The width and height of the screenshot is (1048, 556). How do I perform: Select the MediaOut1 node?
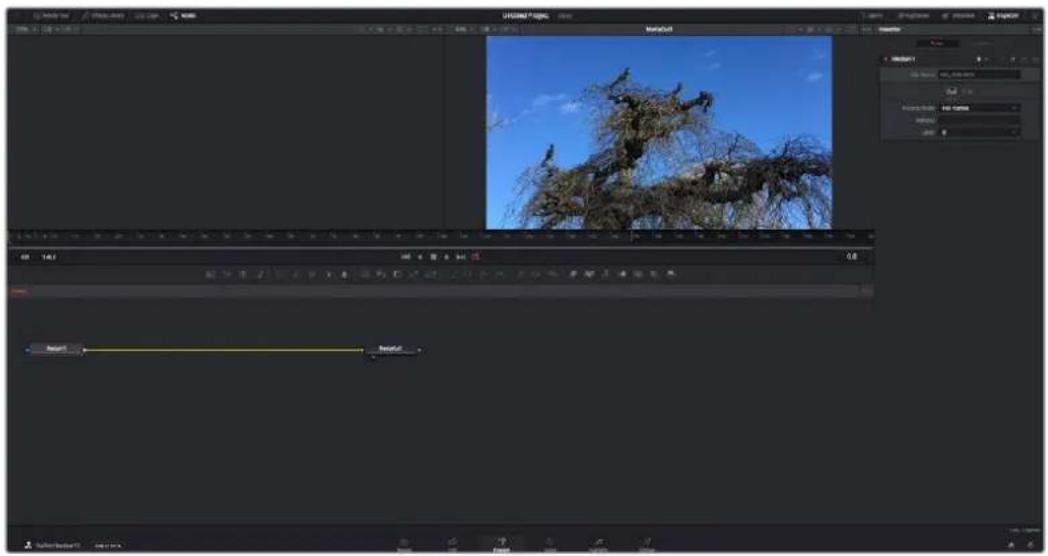tap(390, 349)
